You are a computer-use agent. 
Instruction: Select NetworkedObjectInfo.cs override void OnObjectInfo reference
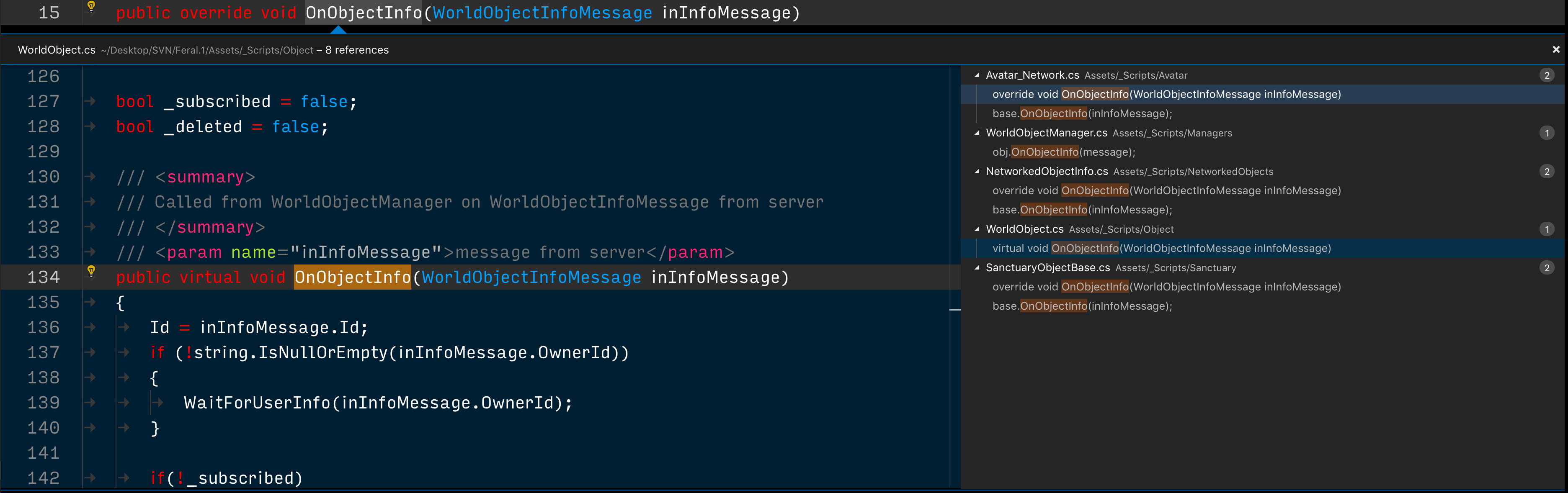point(1262,191)
